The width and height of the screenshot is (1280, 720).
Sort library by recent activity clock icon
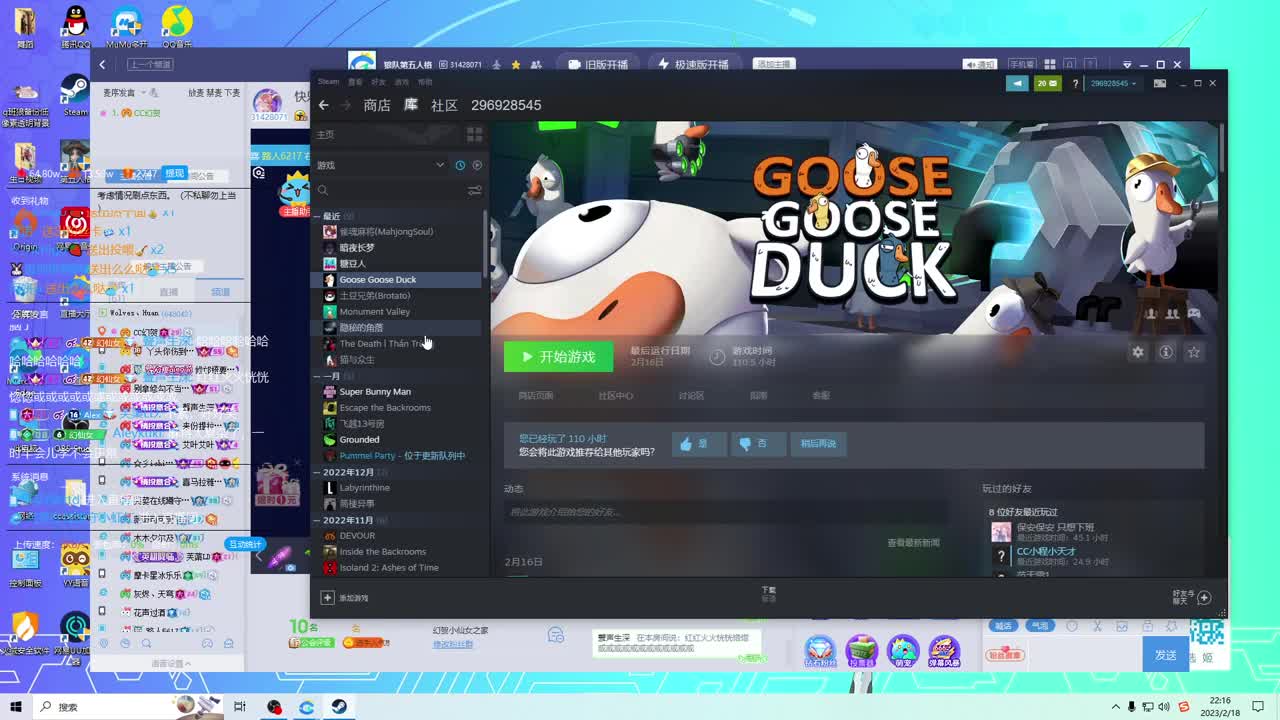click(x=460, y=165)
